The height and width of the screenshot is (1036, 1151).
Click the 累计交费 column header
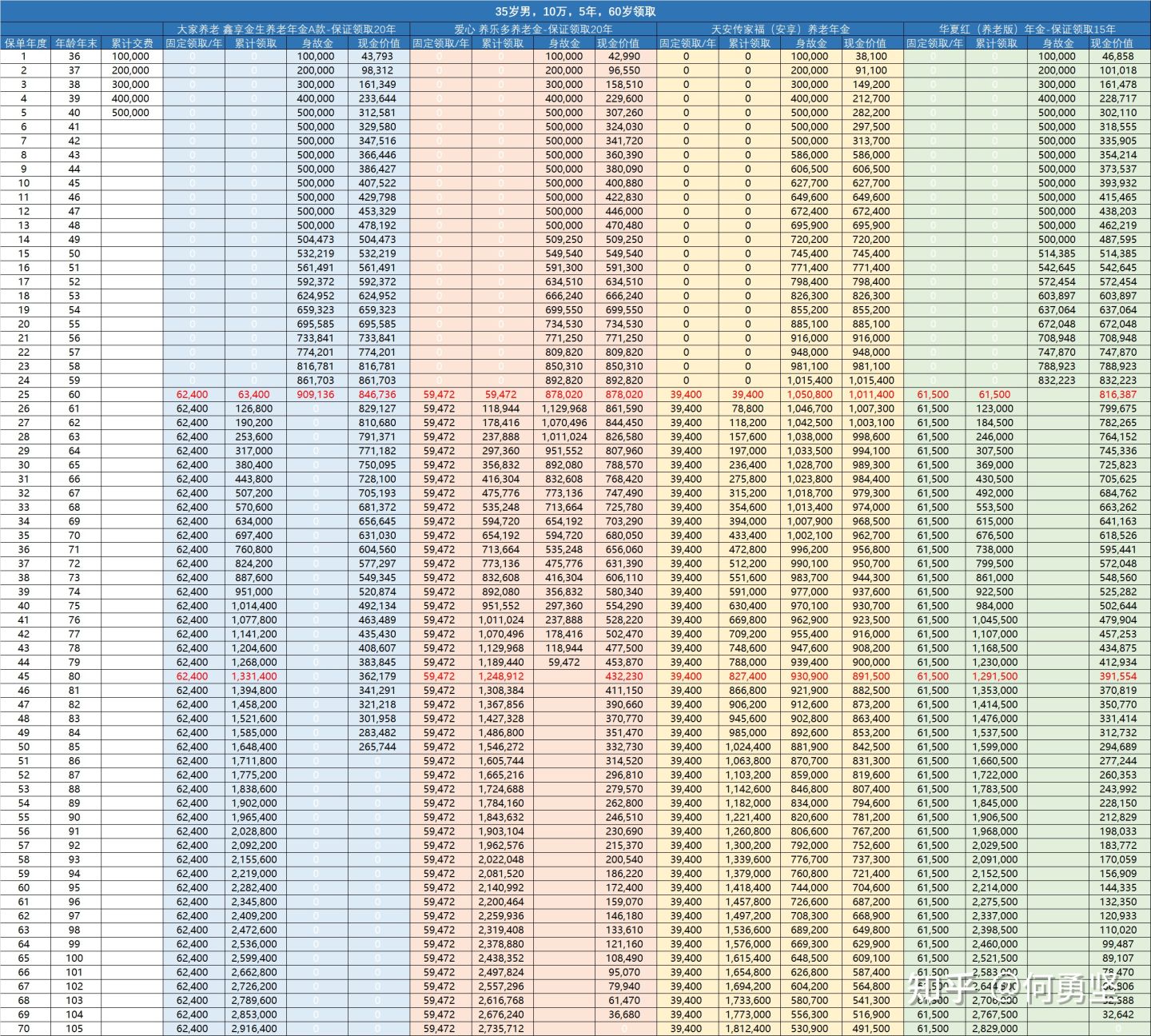point(132,43)
